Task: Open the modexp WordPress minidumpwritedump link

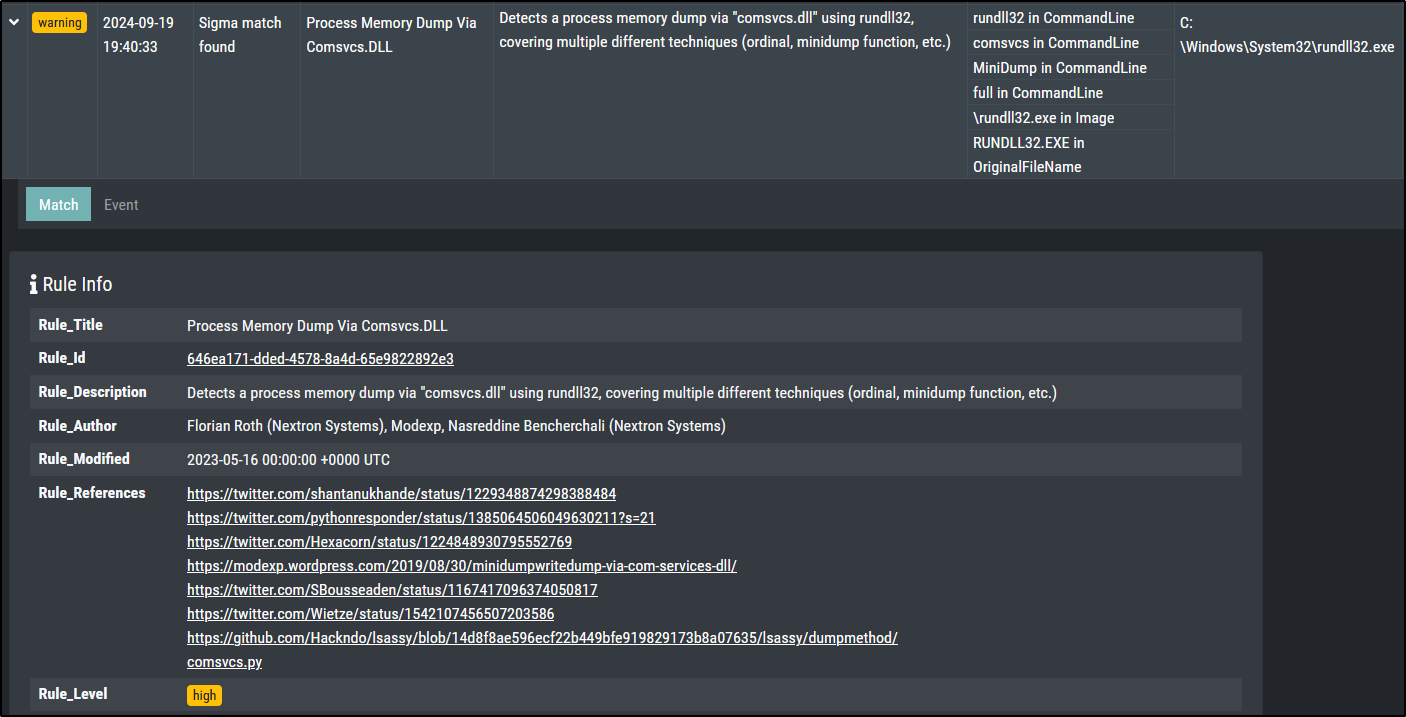Action: tap(461, 566)
